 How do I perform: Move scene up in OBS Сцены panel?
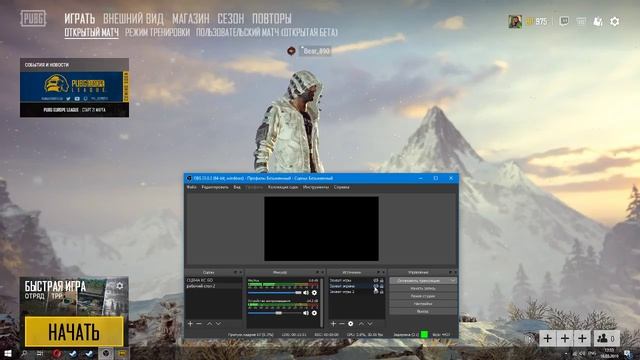[209, 324]
